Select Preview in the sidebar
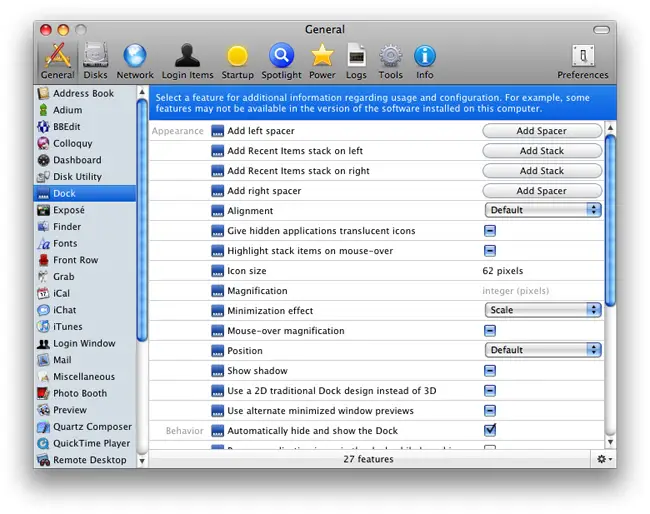 [85, 410]
